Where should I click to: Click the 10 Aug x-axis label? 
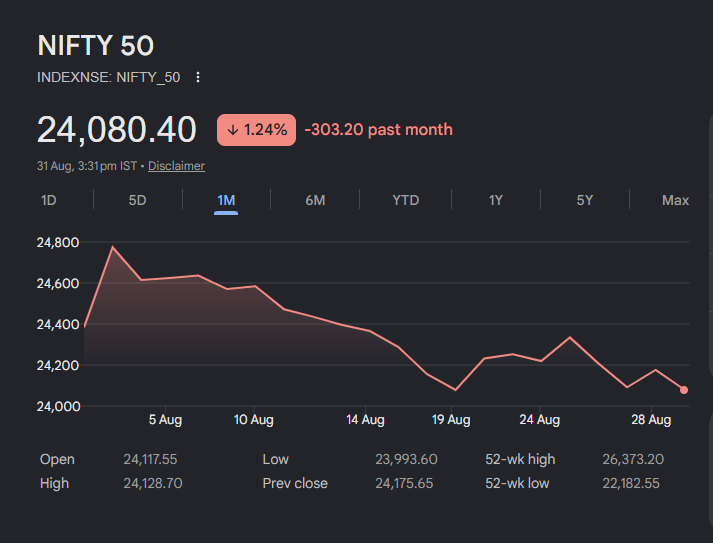pos(254,419)
